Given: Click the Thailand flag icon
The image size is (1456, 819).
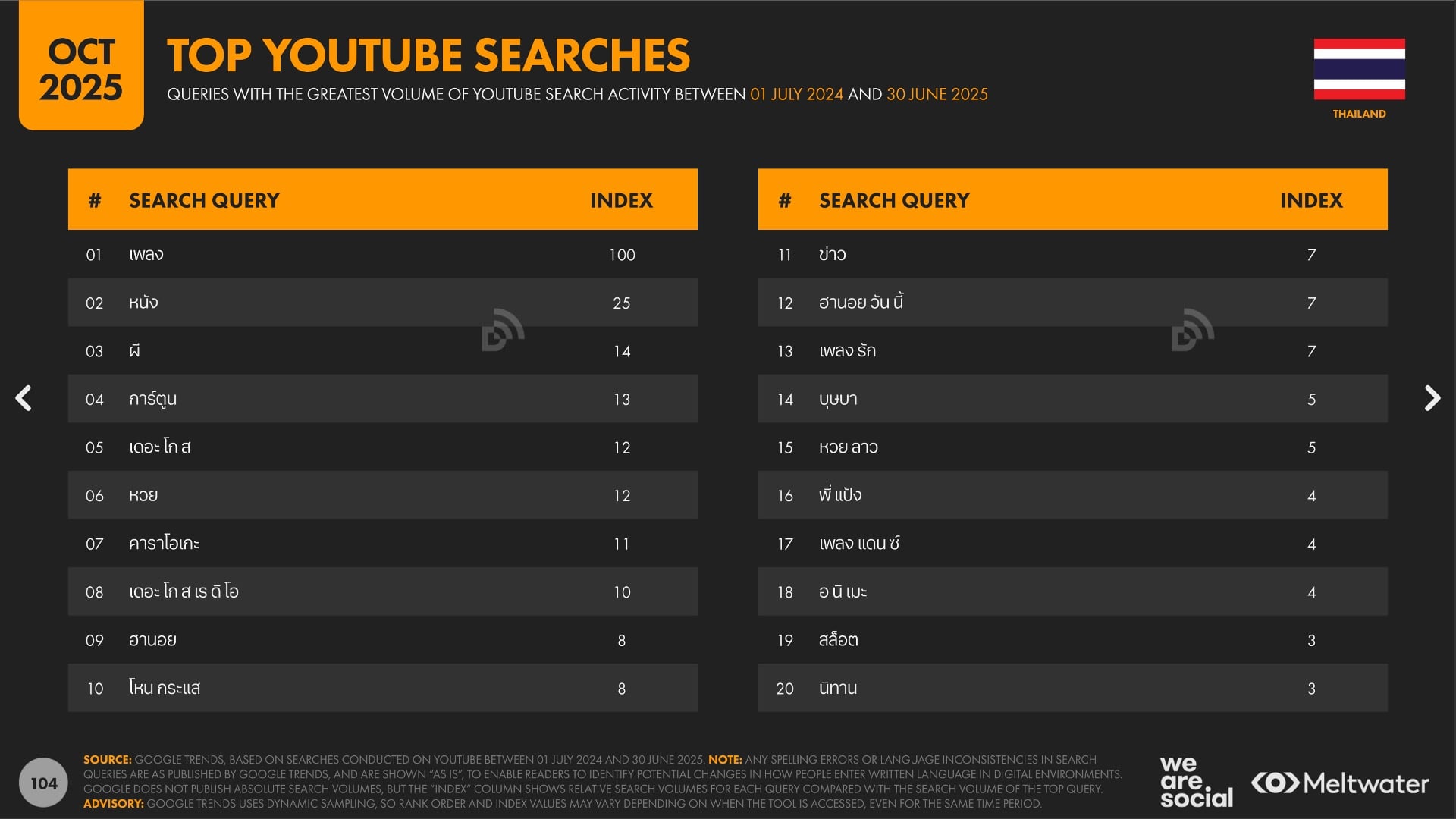Looking at the screenshot, I should point(1359,69).
